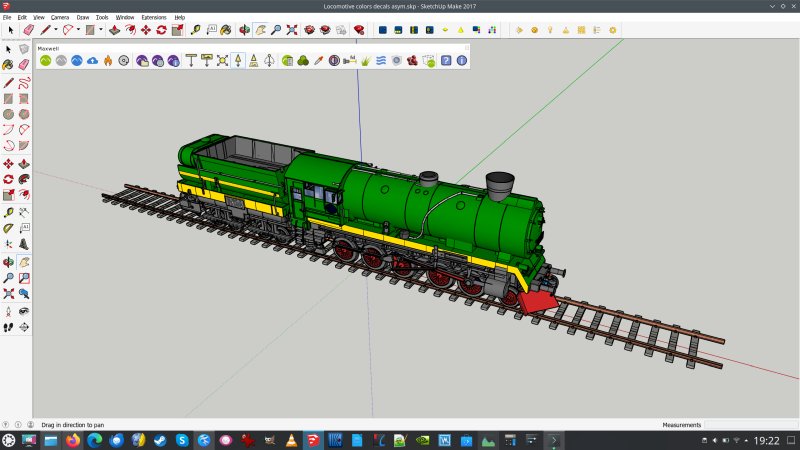Screen dimensions: 800x450
Task: Click the taskbar clock showing 19:22
Action: click(766, 440)
